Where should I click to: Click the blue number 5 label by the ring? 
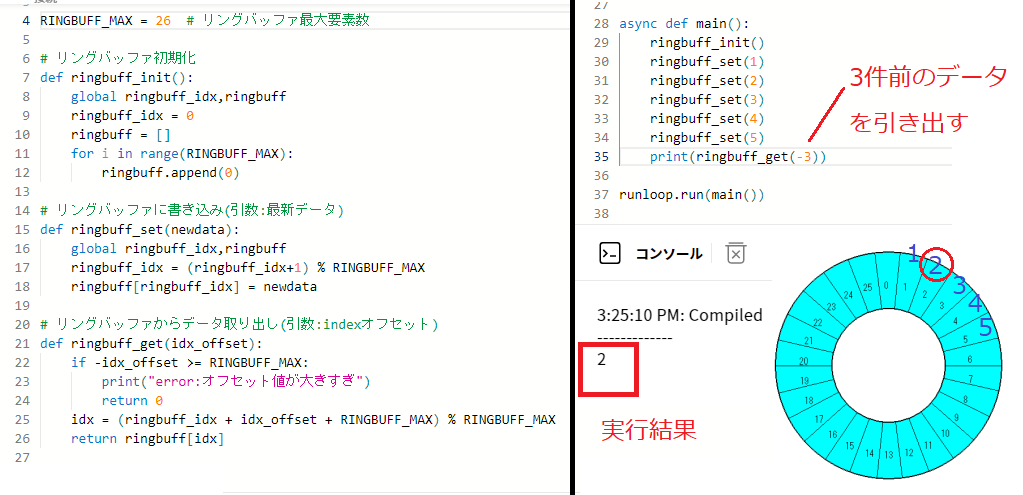coord(985,328)
